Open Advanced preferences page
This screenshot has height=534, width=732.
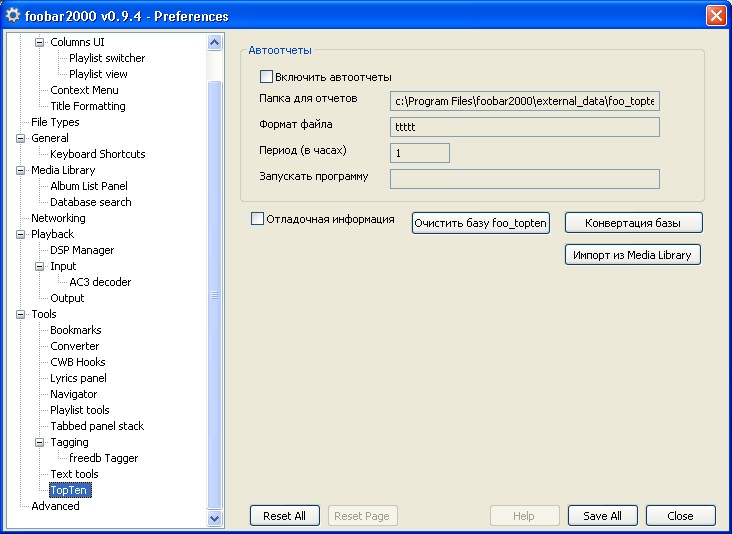55,506
